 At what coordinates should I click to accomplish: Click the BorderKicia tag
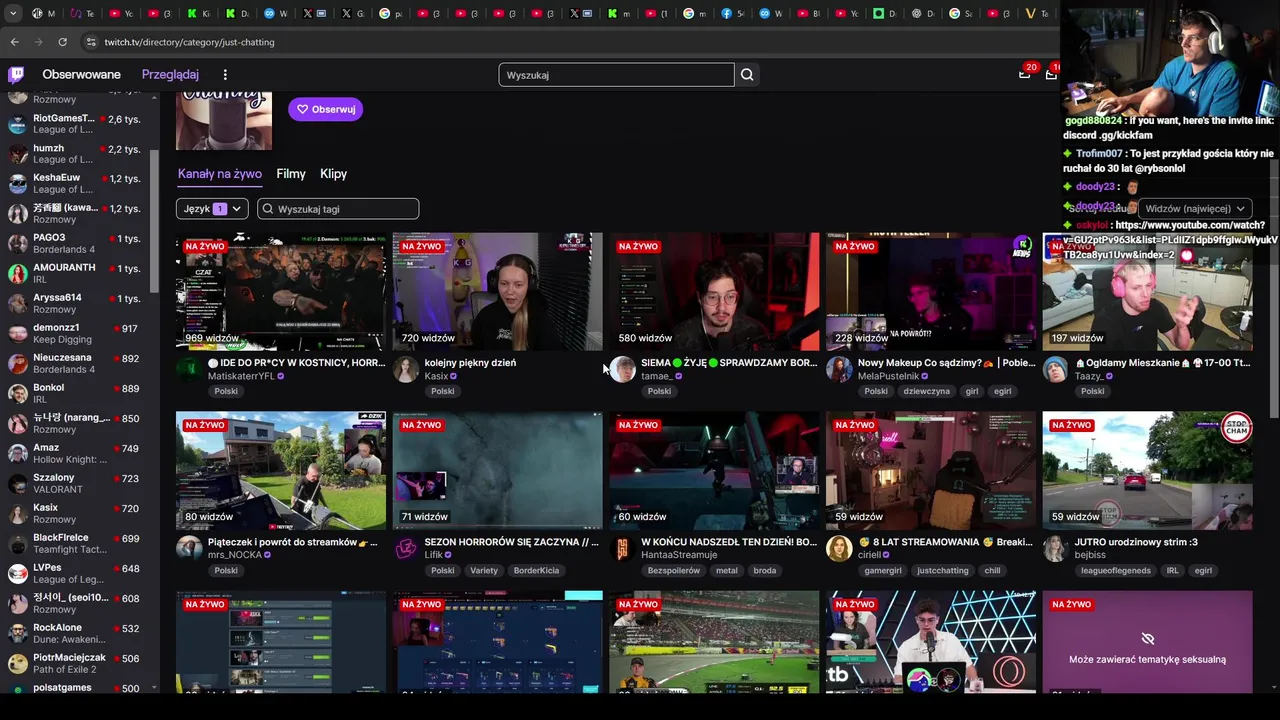536,570
